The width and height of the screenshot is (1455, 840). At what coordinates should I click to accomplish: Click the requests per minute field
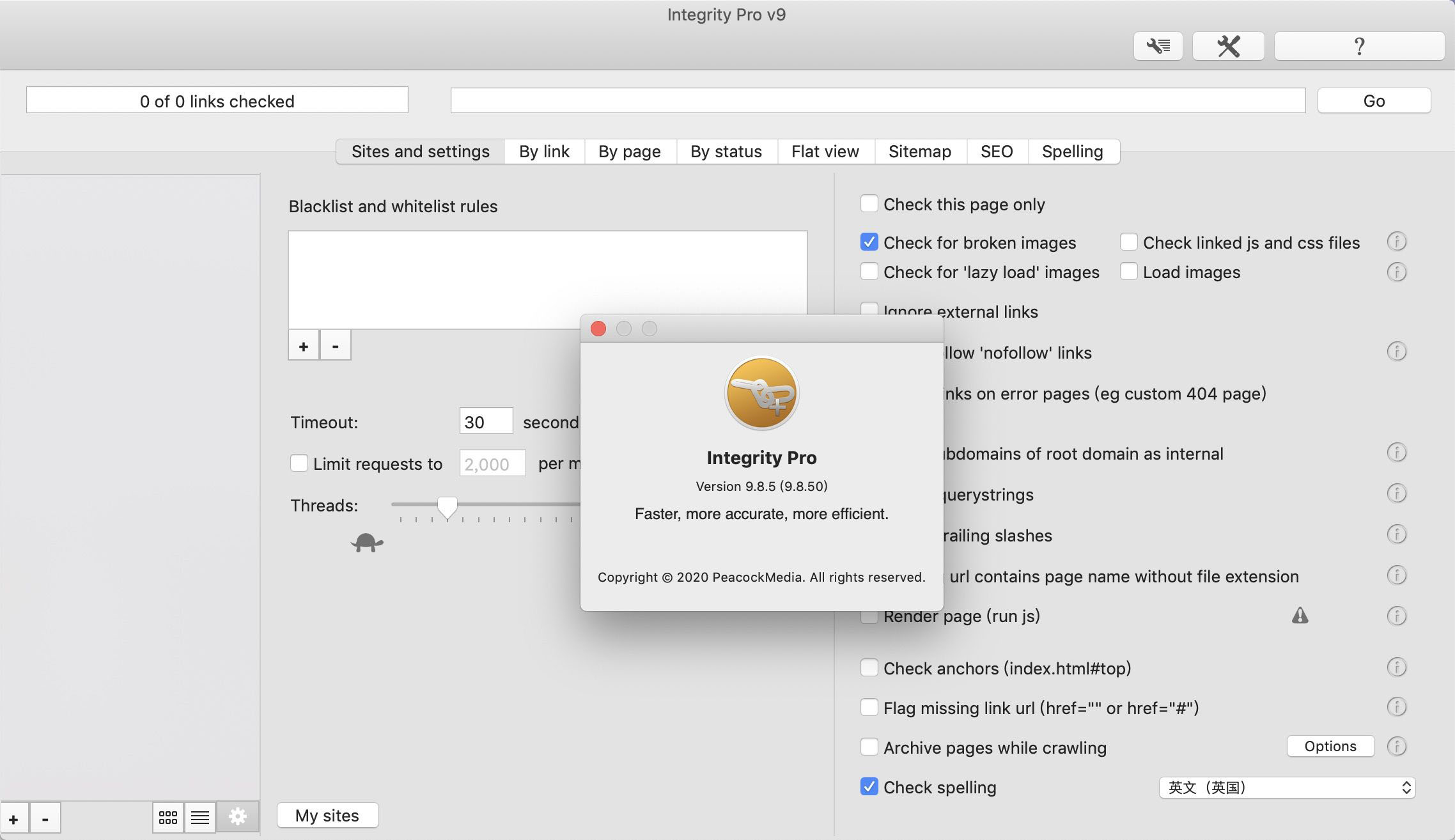[x=492, y=463]
